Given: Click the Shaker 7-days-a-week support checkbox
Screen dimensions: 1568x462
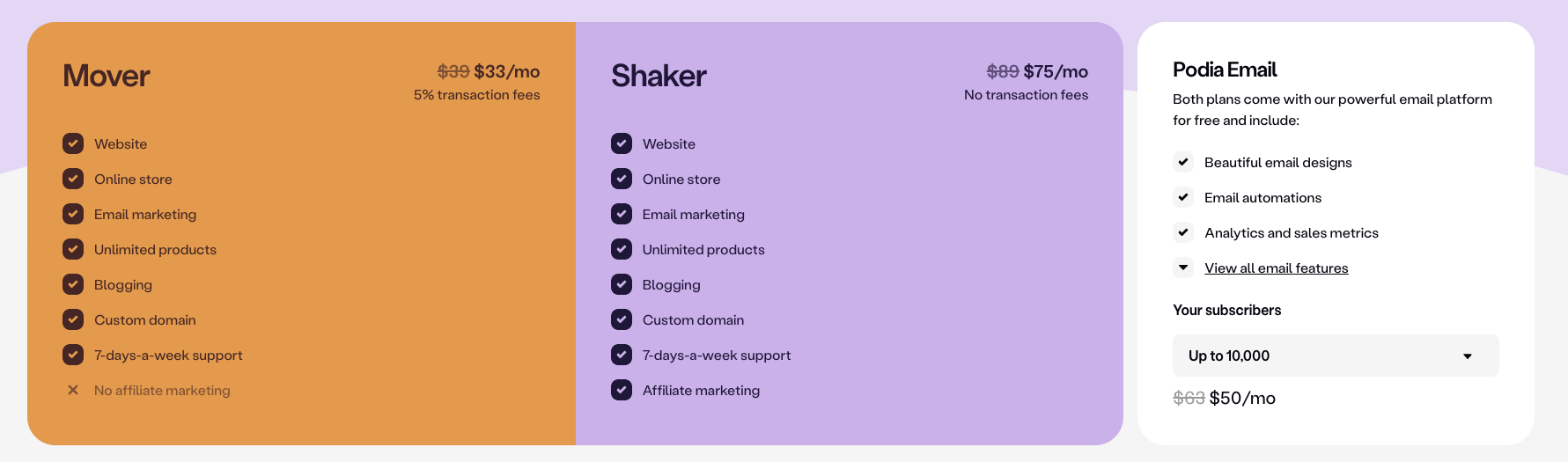Looking at the screenshot, I should (x=622, y=355).
